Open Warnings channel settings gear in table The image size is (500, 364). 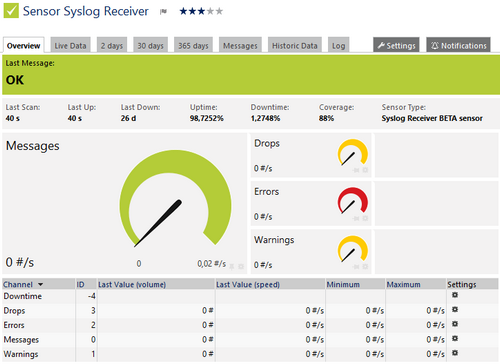click(455, 353)
